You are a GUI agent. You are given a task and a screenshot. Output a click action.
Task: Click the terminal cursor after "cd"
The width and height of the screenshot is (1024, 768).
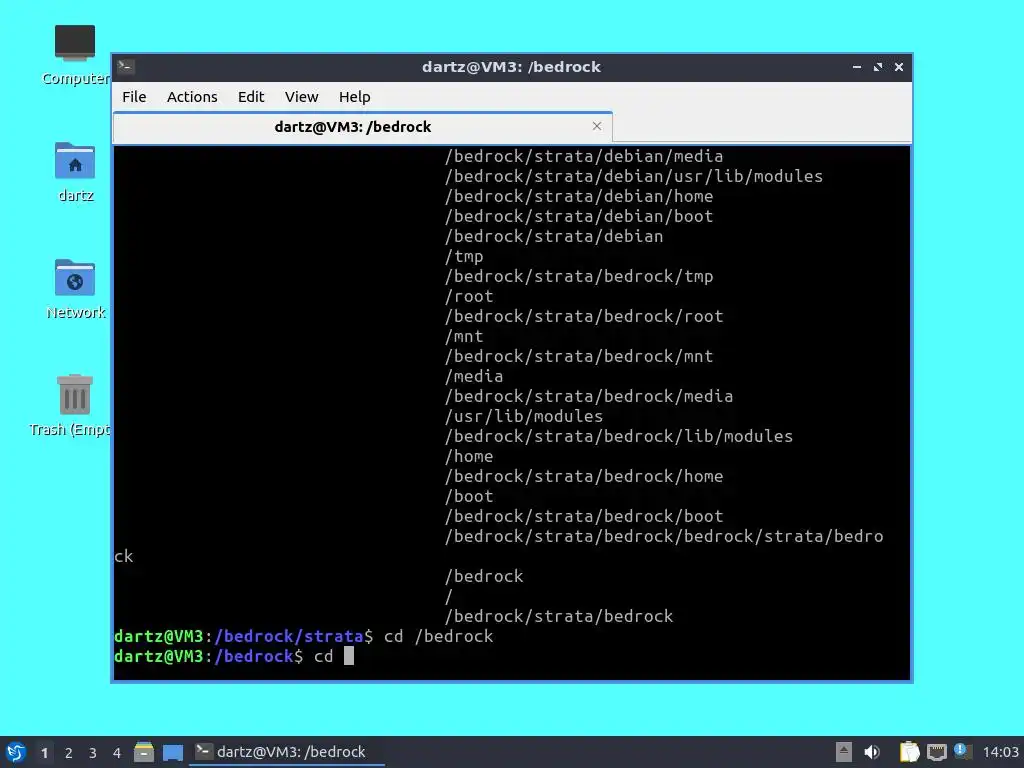point(349,656)
